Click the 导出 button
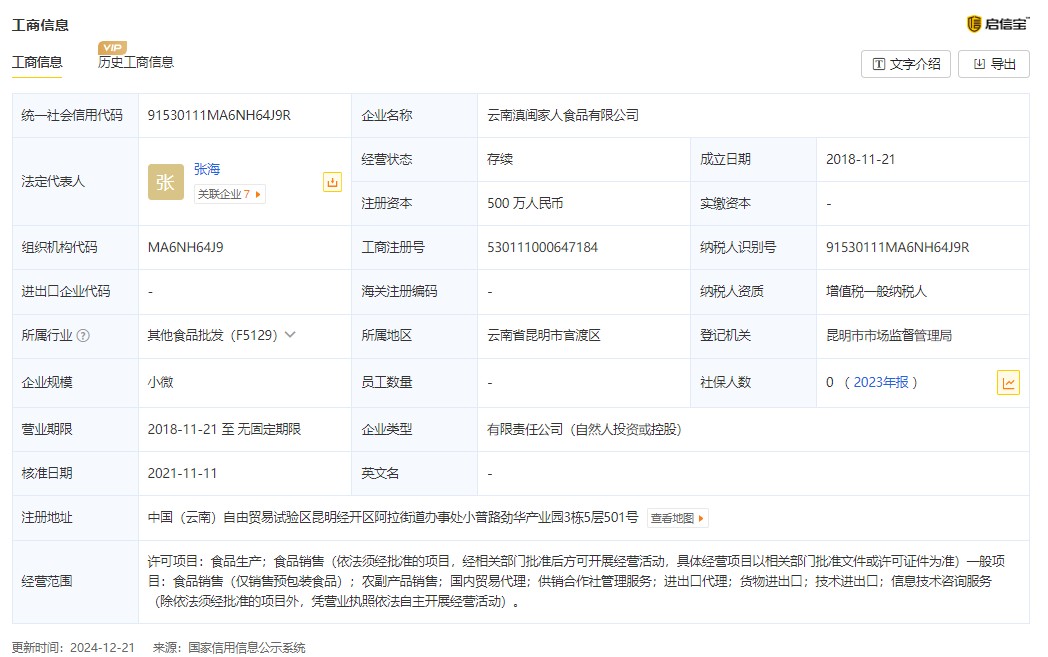Viewport: 1048px width, 657px height. pyautogui.click(x=993, y=64)
